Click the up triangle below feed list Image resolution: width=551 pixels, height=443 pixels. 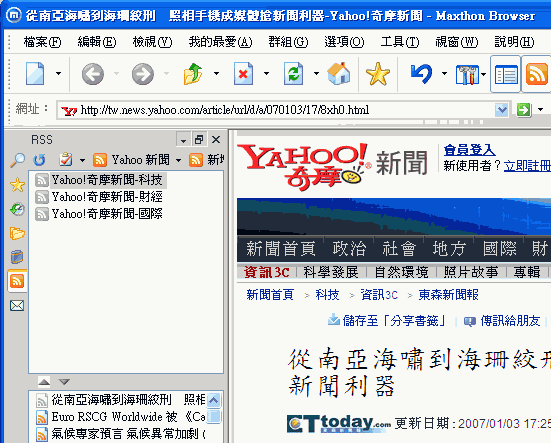pyautogui.click(x=44, y=382)
